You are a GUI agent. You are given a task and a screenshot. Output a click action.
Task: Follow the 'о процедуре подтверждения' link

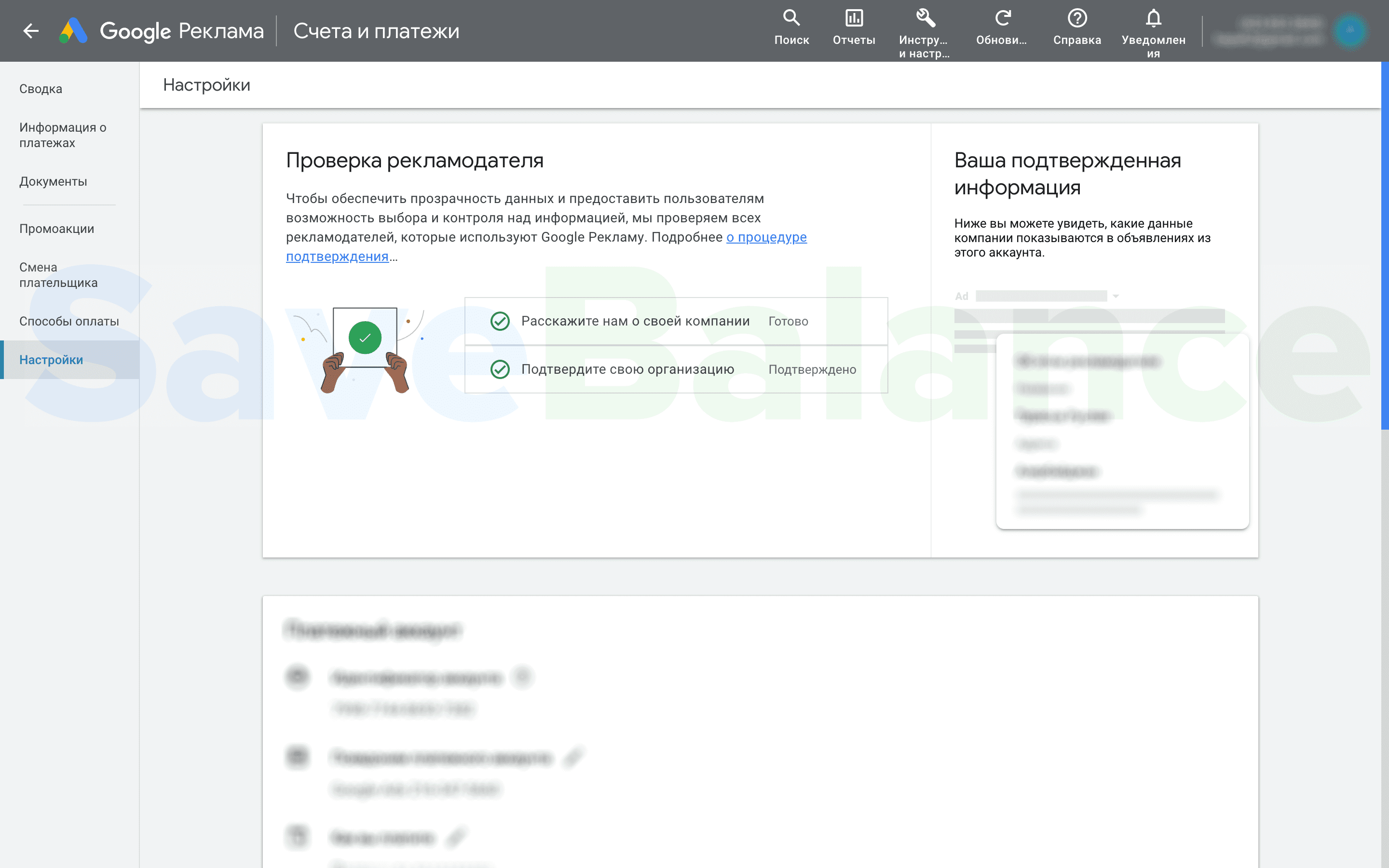click(766, 238)
